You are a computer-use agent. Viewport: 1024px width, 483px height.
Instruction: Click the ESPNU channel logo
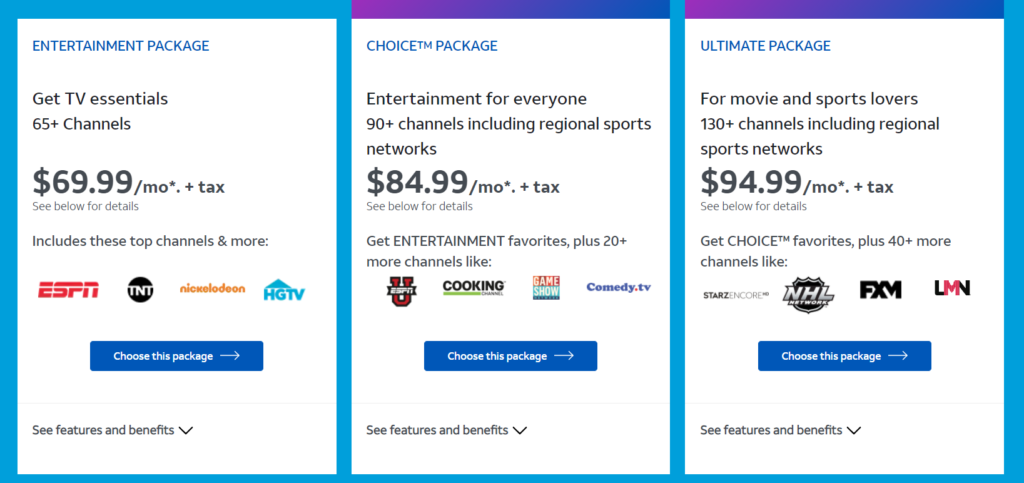tap(402, 291)
